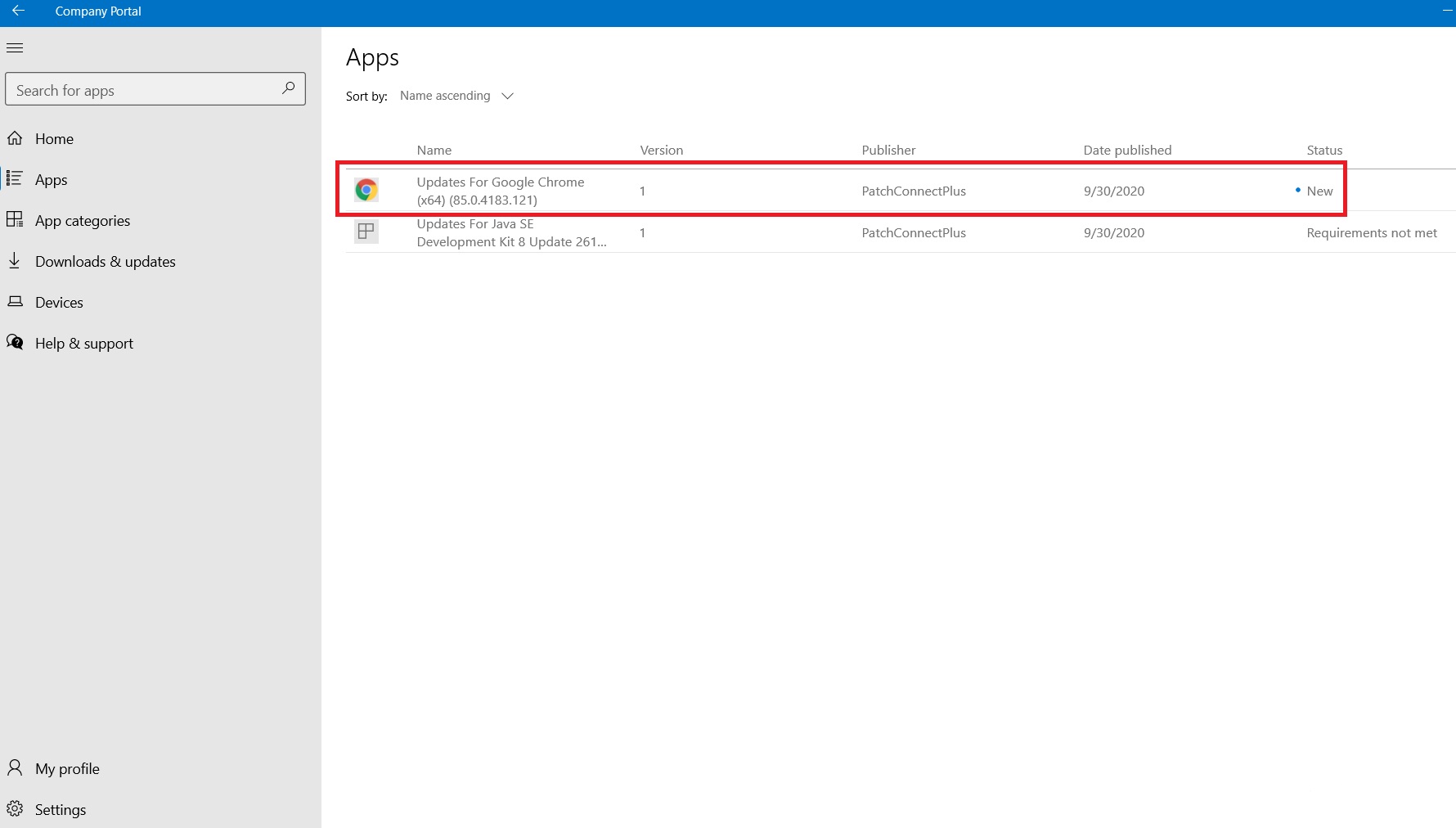Click the Java SE app placeholder icon
Image resolution: width=1456 pixels, height=828 pixels.
(366, 232)
